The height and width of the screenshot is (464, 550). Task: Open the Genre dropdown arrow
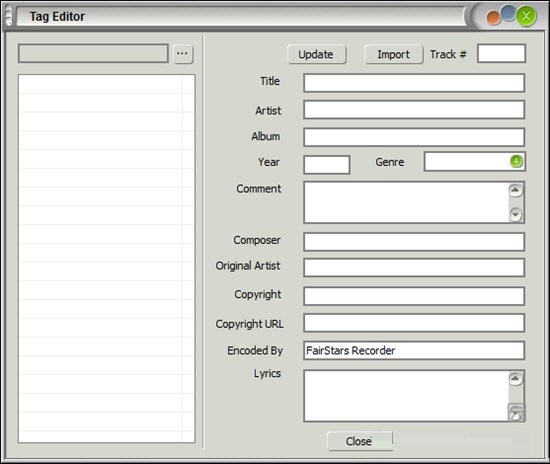516,161
